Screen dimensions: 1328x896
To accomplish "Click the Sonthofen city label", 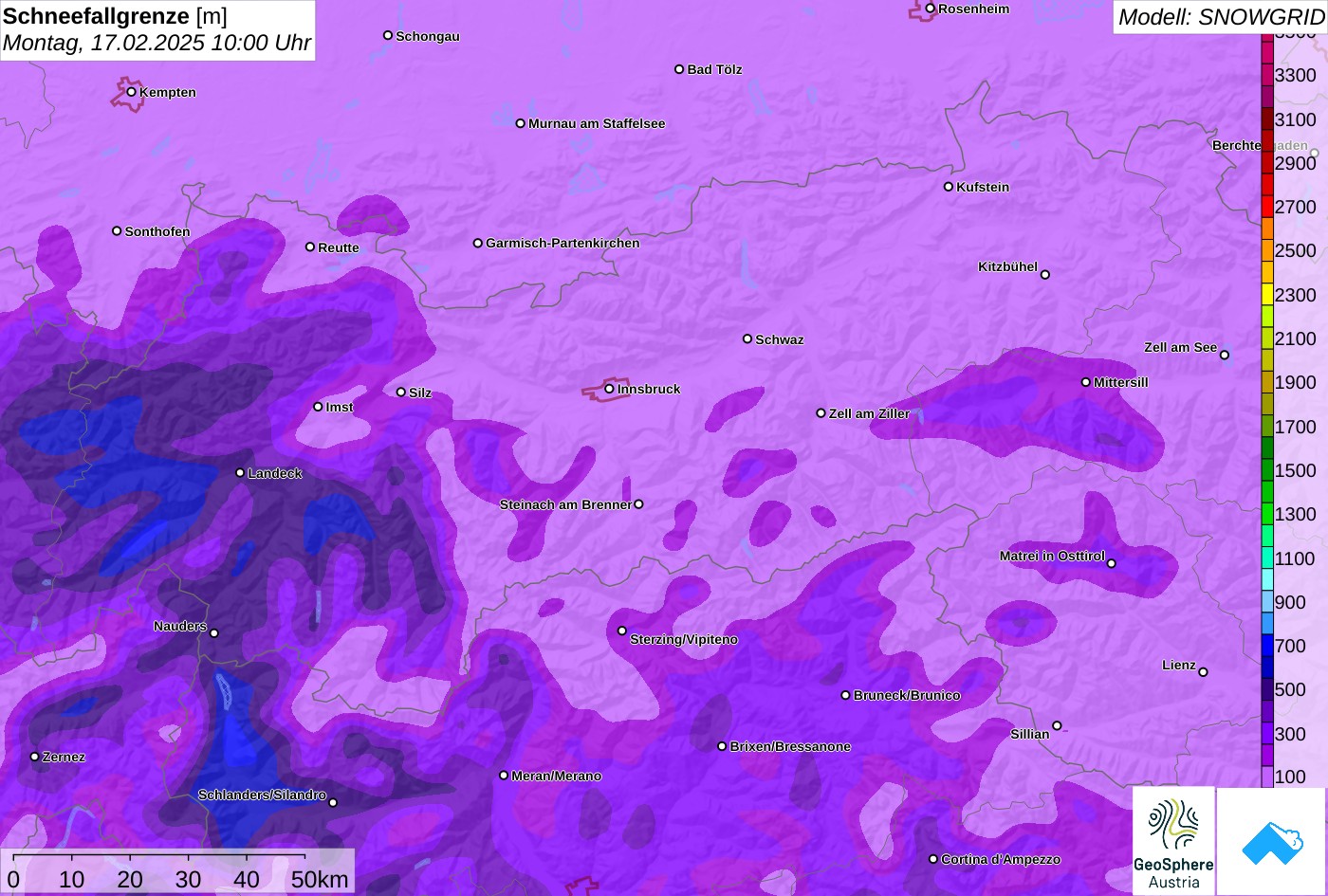I will click(157, 231).
